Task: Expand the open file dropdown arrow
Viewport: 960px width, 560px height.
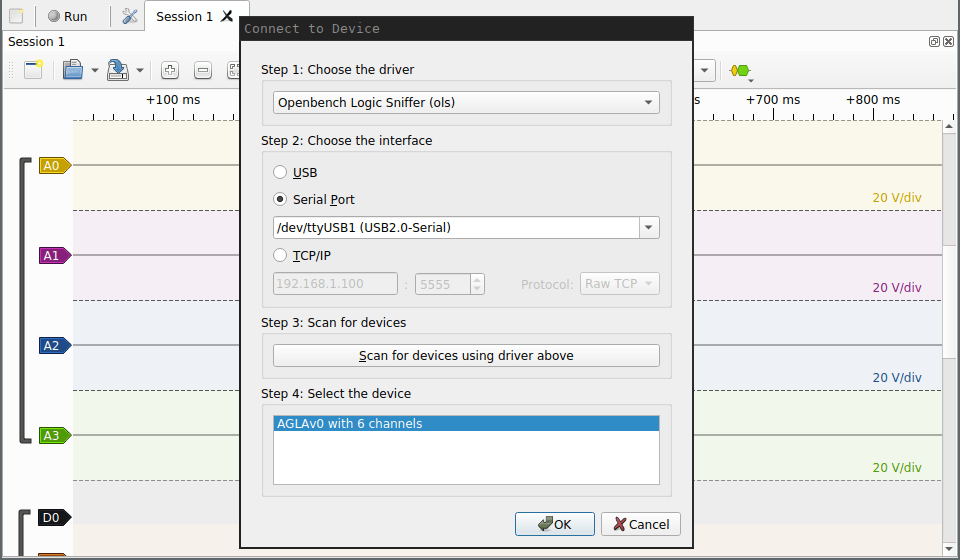Action: point(94,70)
